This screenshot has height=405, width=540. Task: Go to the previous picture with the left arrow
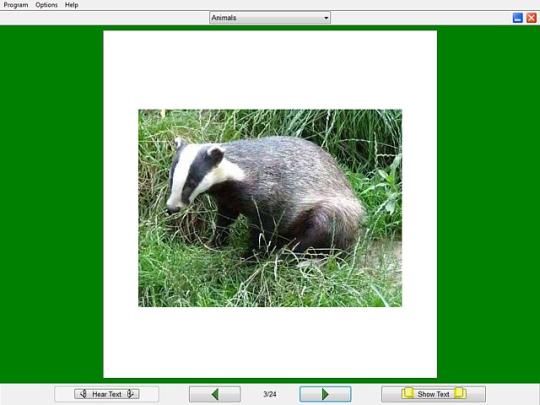(215, 394)
